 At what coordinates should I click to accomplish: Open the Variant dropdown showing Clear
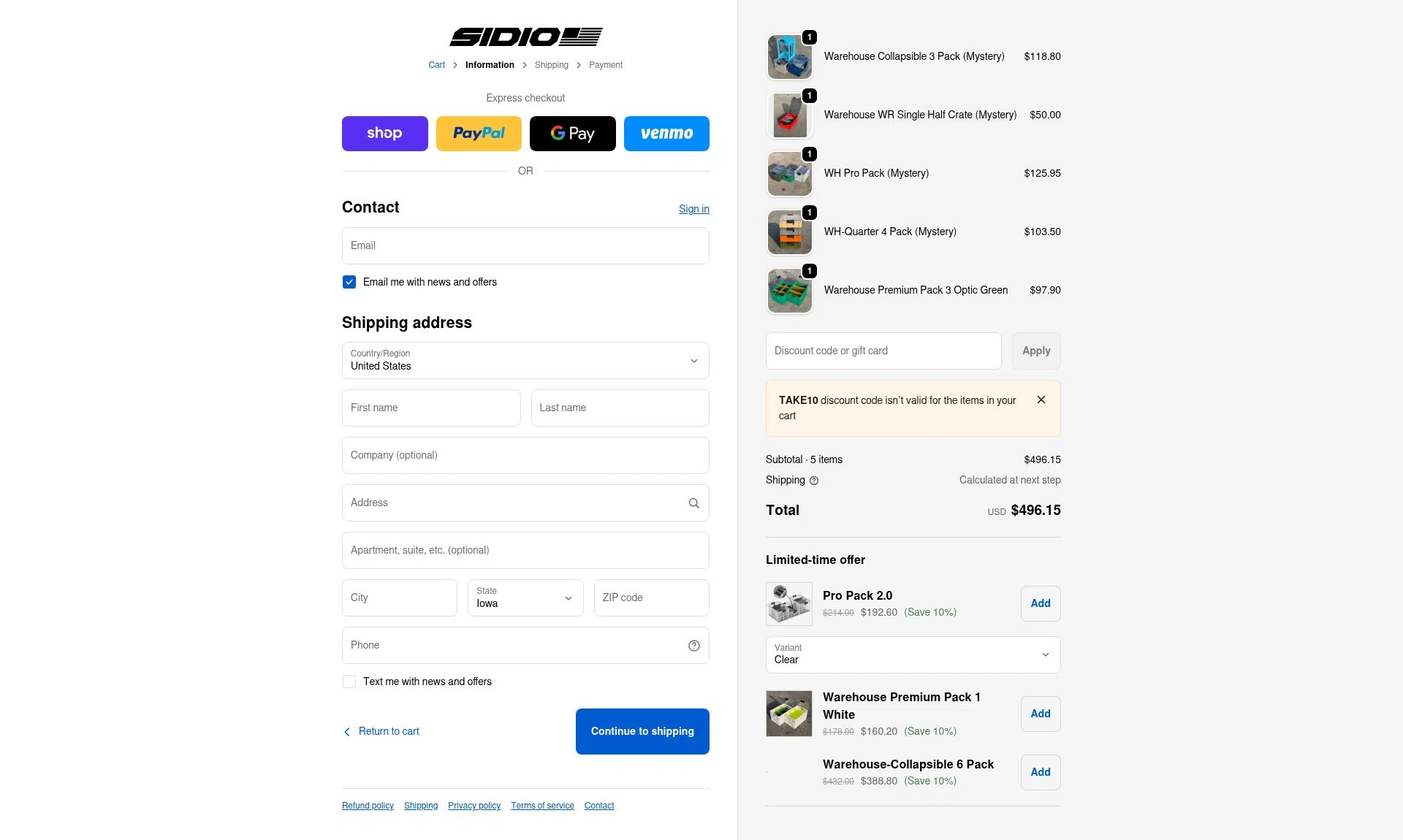pos(912,654)
